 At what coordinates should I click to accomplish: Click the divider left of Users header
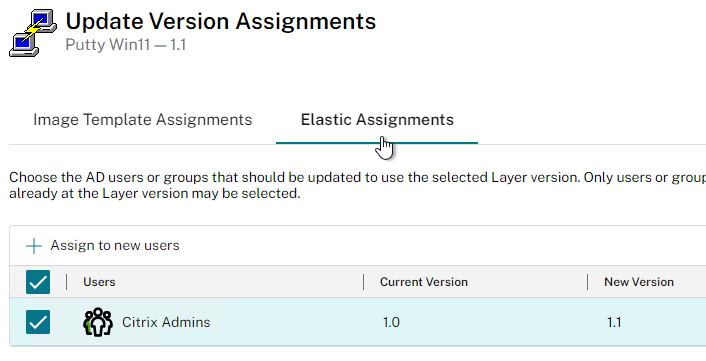[67, 282]
